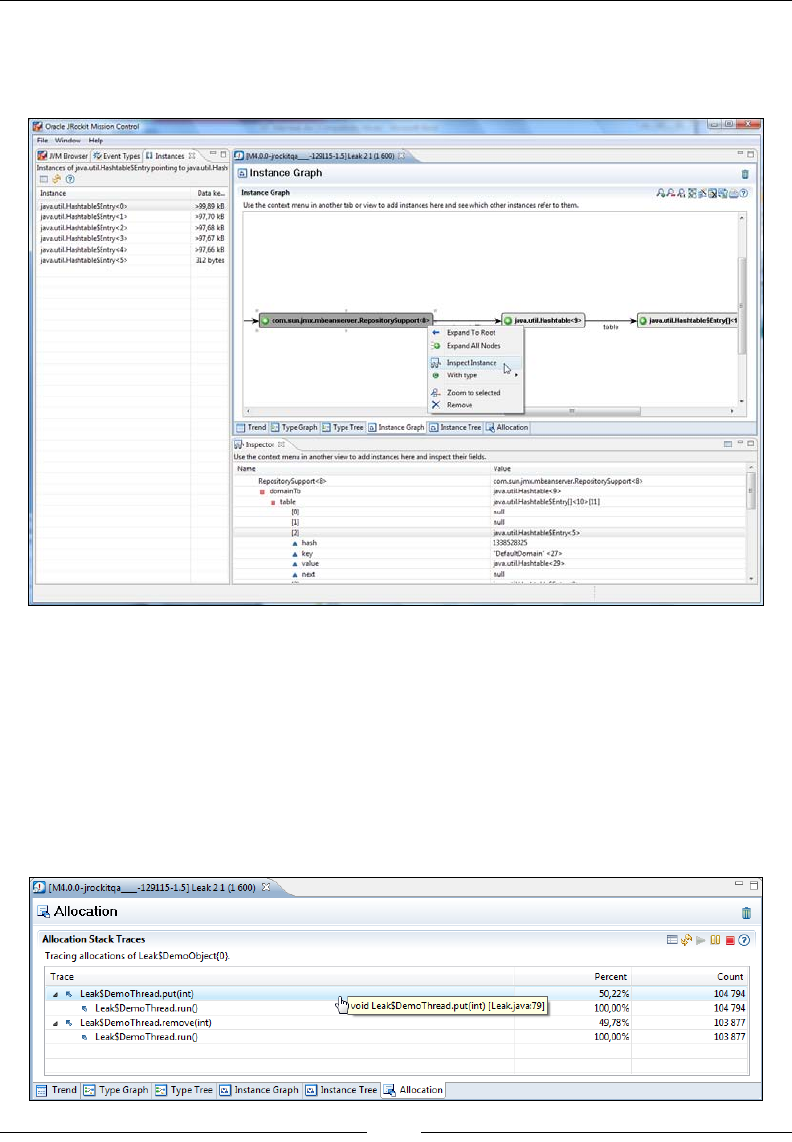
Task: Sort by the Count column header
Action: (689, 977)
